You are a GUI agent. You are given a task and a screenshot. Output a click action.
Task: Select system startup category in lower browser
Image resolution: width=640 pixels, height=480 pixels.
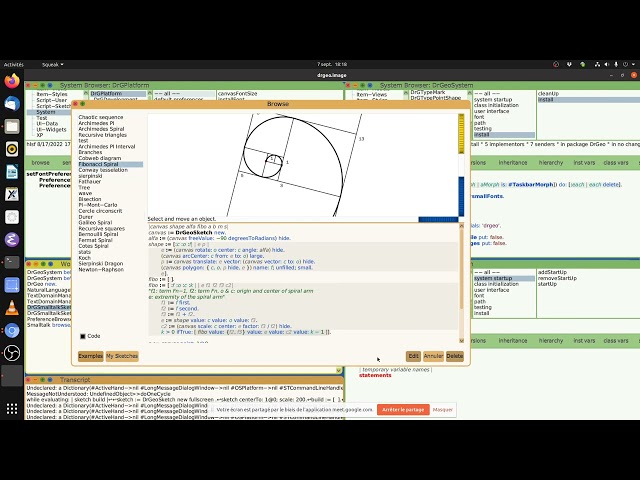tap(504, 278)
